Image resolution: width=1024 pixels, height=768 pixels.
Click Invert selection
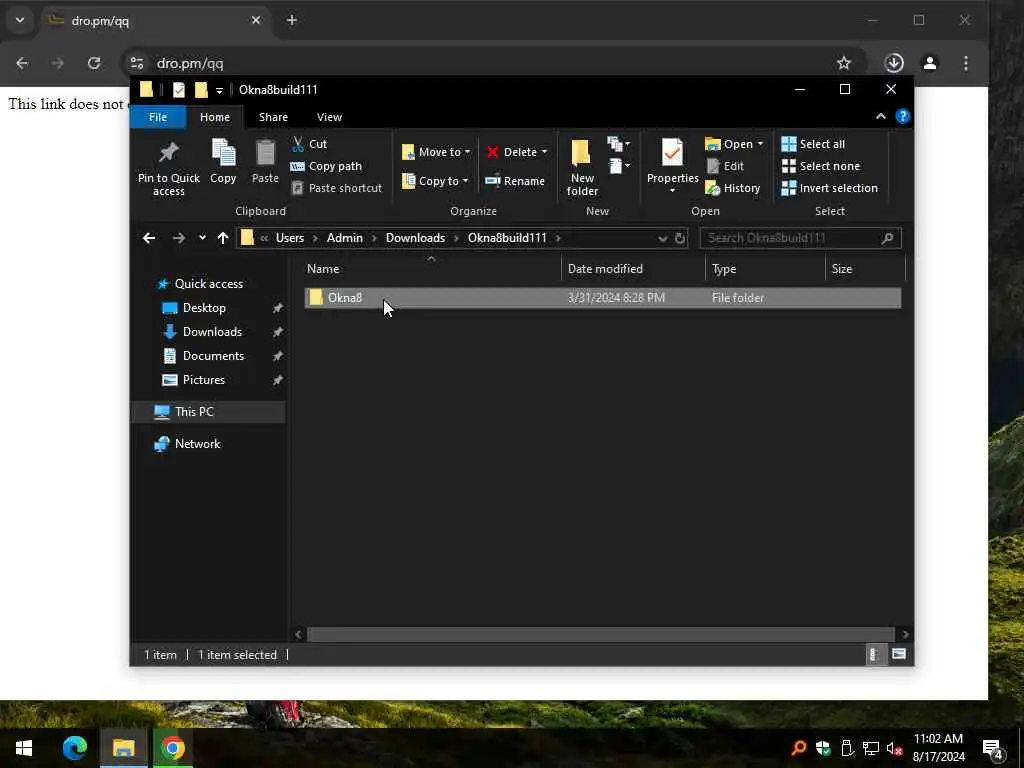(829, 188)
